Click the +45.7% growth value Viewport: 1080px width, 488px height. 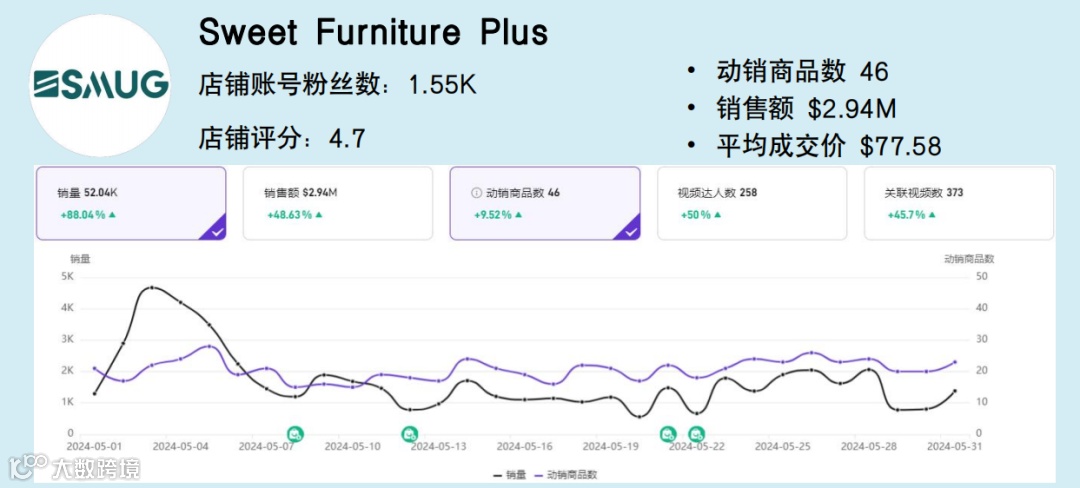906,215
